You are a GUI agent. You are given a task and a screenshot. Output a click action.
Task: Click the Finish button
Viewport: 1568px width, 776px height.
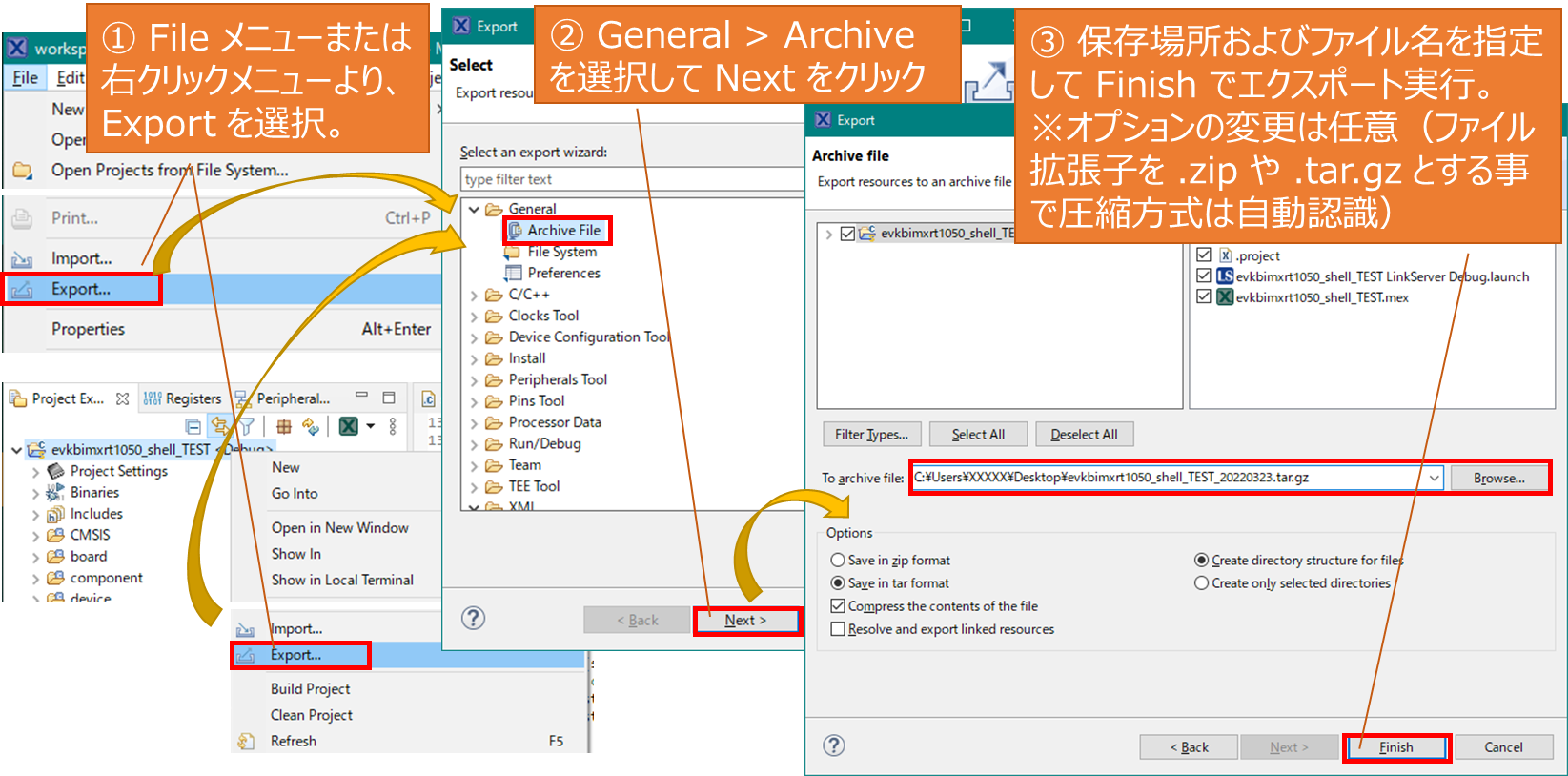[1396, 747]
